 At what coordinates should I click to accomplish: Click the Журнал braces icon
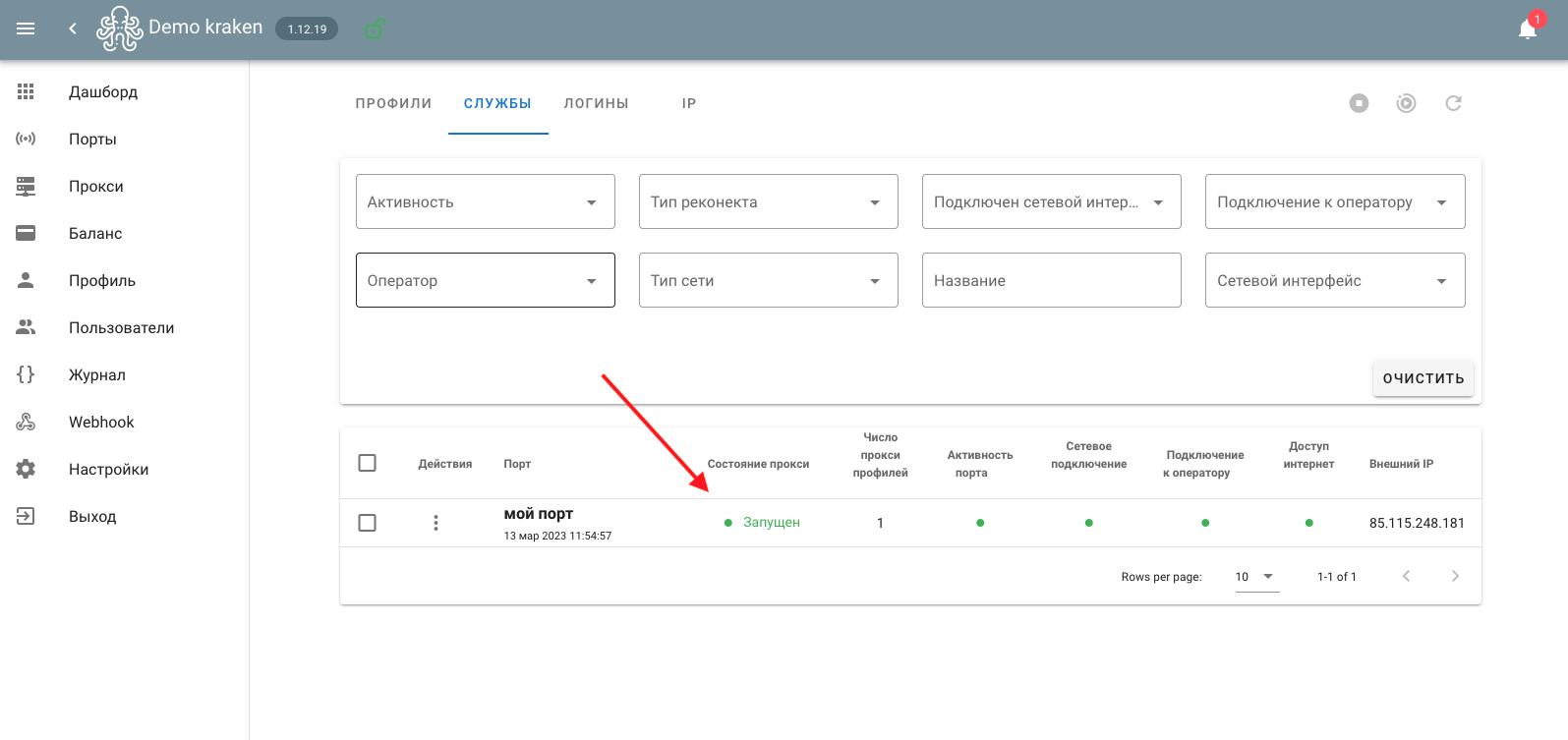pyautogui.click(x=26, y=374)
